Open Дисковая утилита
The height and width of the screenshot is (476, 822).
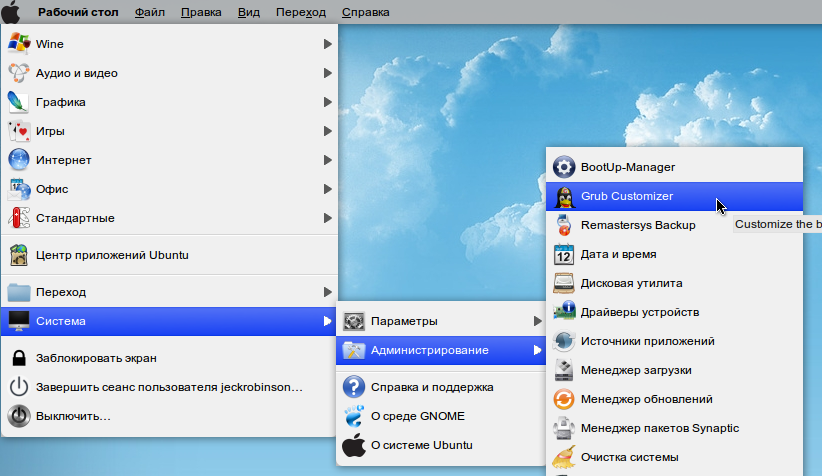click(x=674, y=283)
